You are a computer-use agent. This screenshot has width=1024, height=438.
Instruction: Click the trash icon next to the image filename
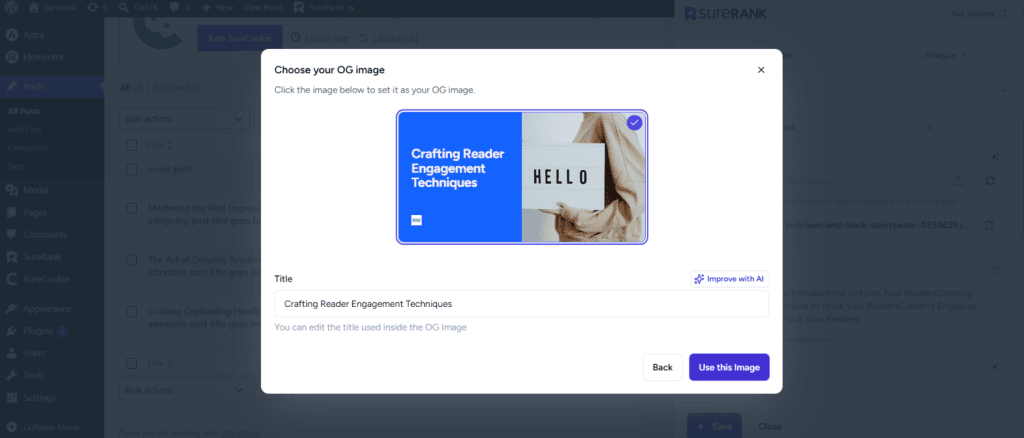[x=989, y=225]
